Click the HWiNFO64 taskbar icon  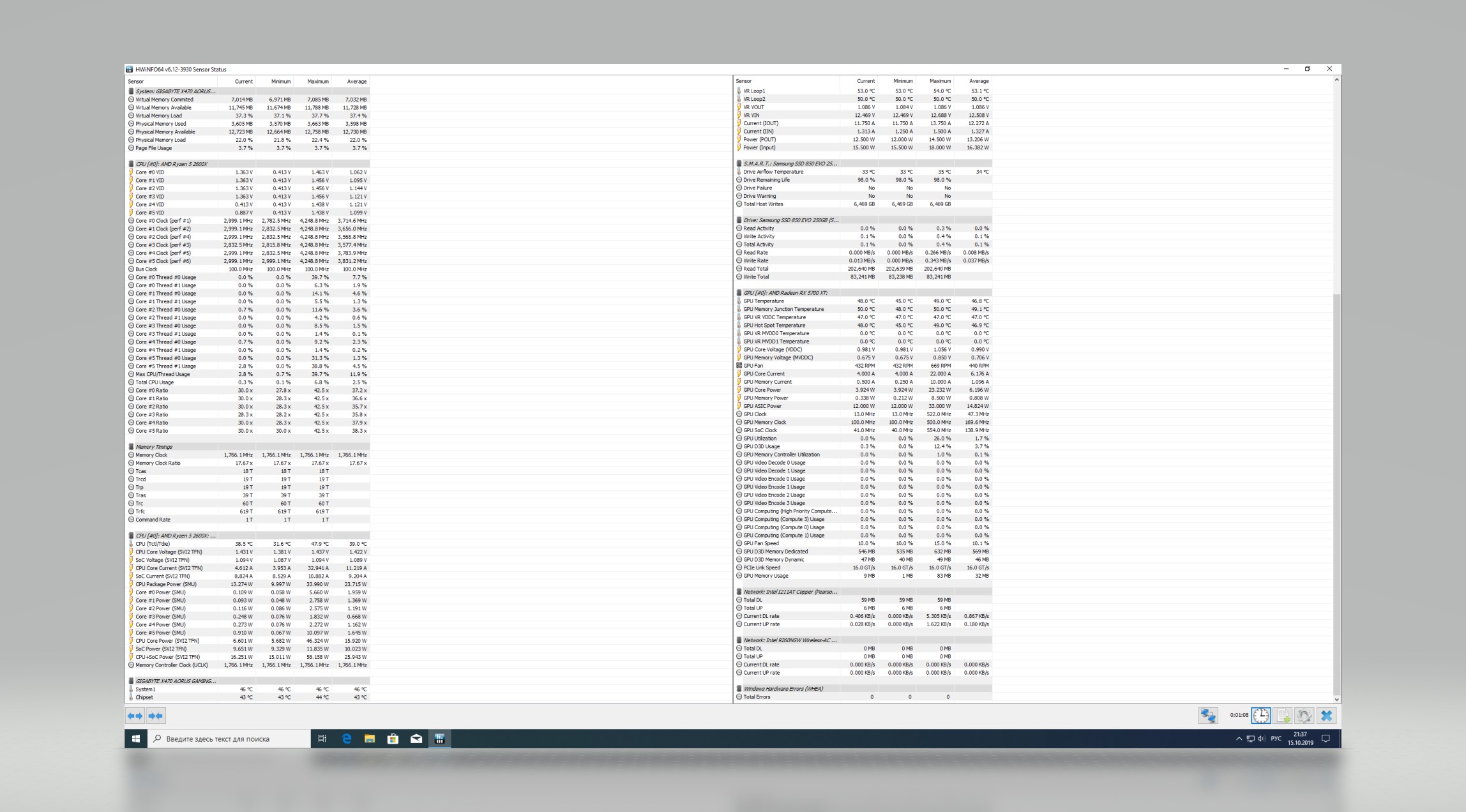click(x=439, y=739)
